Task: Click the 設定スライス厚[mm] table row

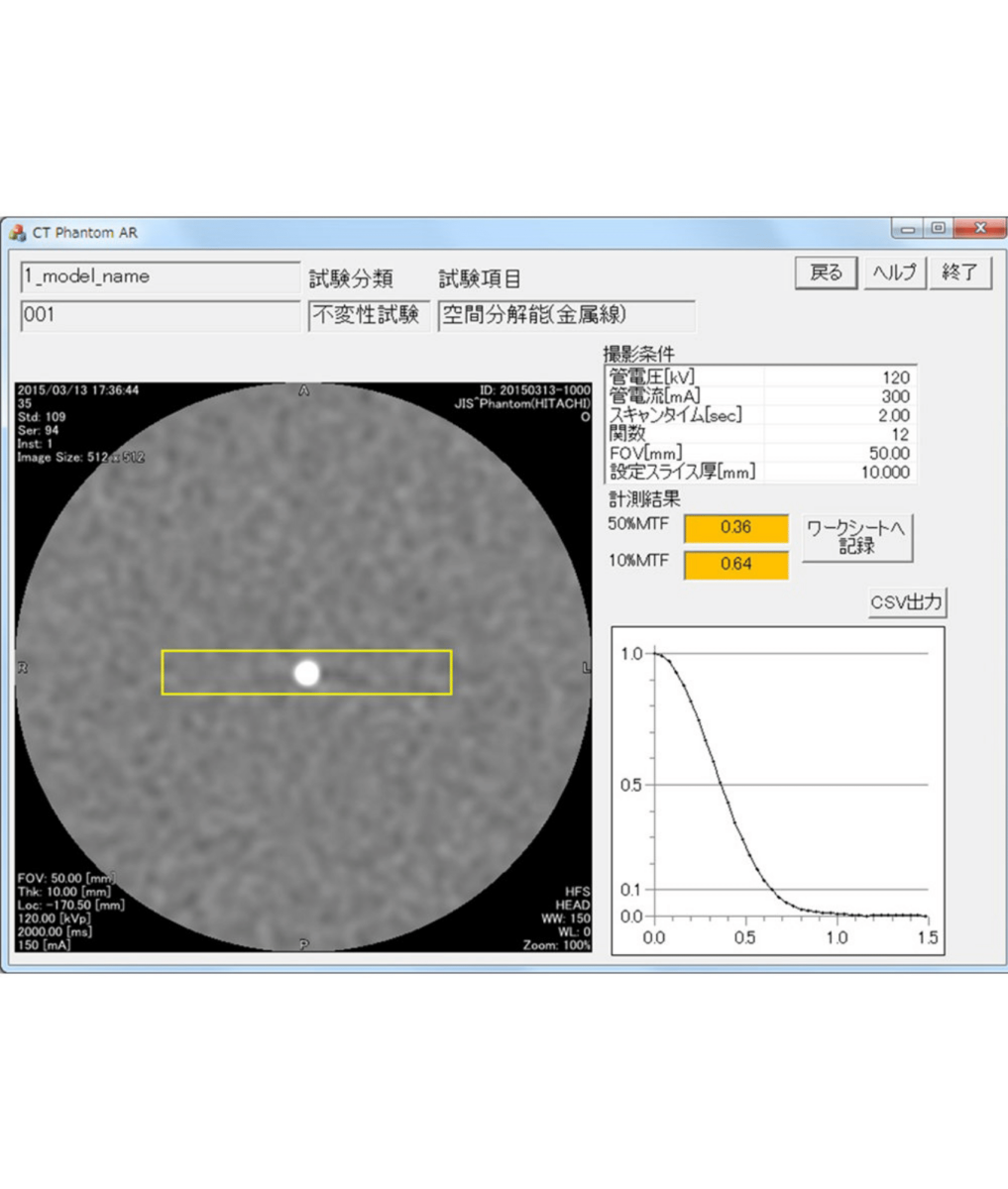Action: click(x=760, y=473)
